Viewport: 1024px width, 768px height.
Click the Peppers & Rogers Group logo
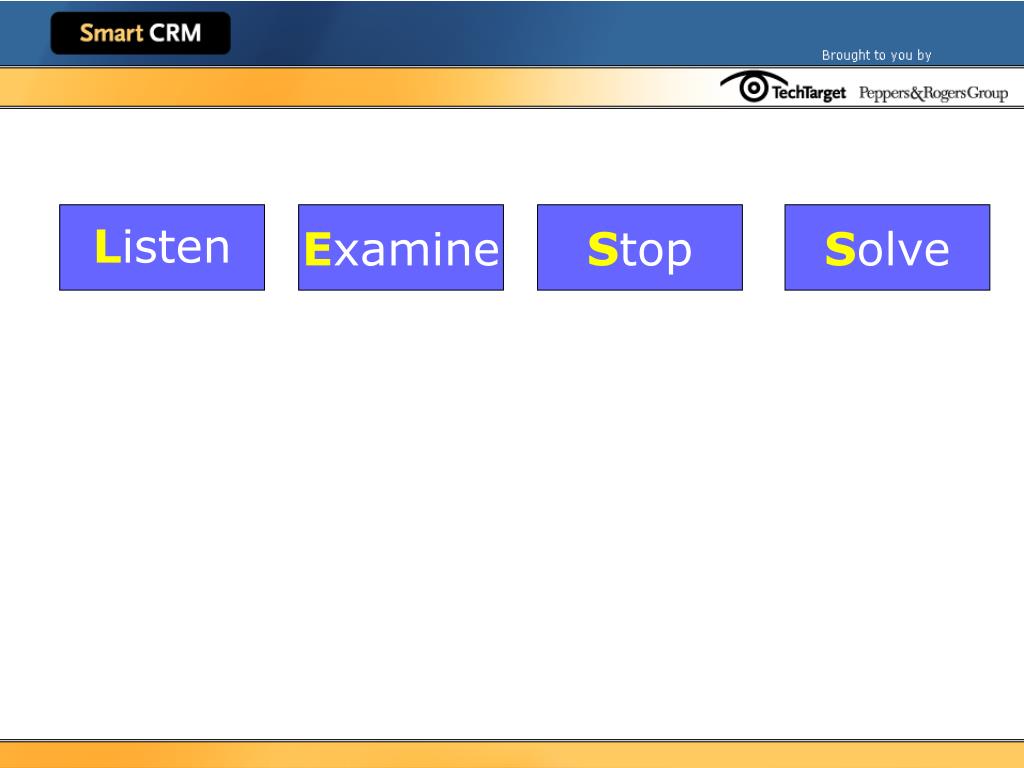click(x=933, y=93)
